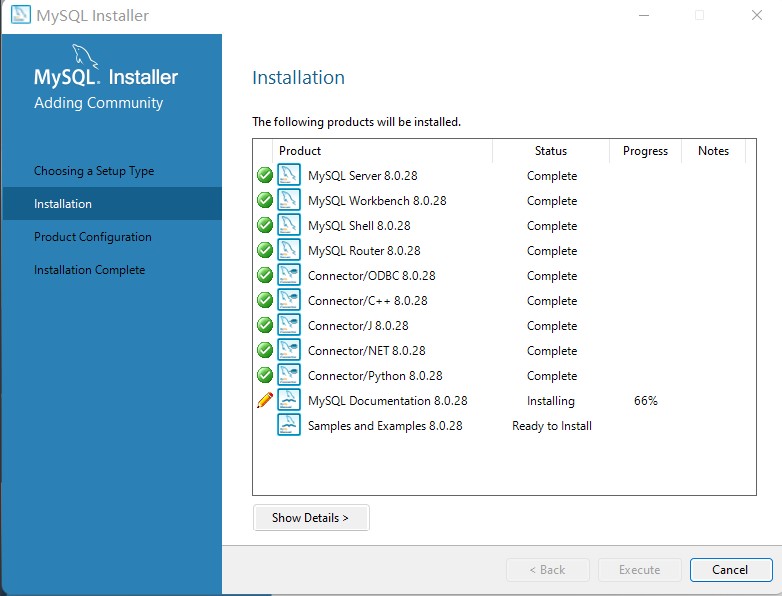Select the MySQL Workbench 8.0.28 row text

pyautogui.click(x=377, y=200)
